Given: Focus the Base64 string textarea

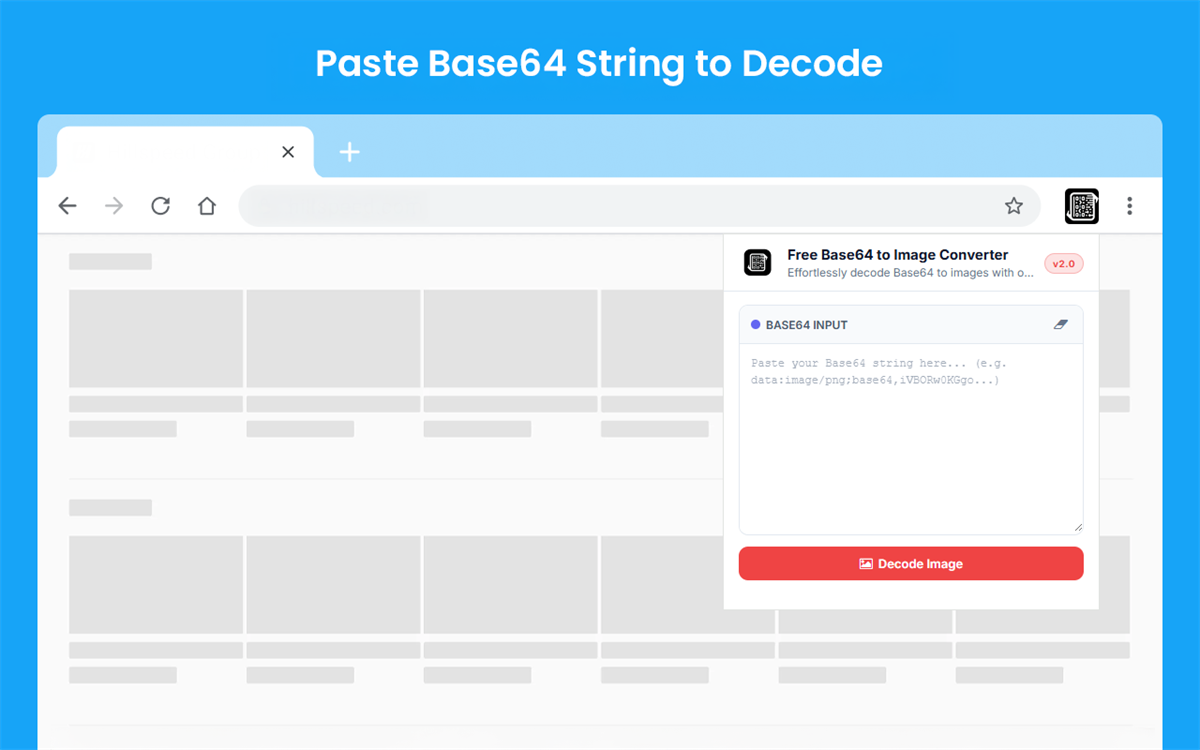Looking at the screenshot, I should 911,439.
